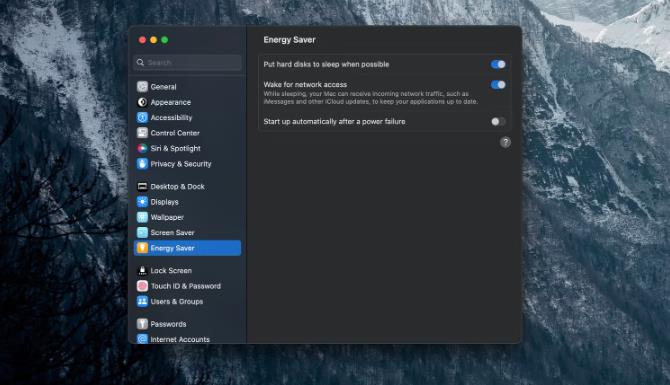Click the Lock Screen icon
The width and height of the screenshot is (670, 385).
142,270
